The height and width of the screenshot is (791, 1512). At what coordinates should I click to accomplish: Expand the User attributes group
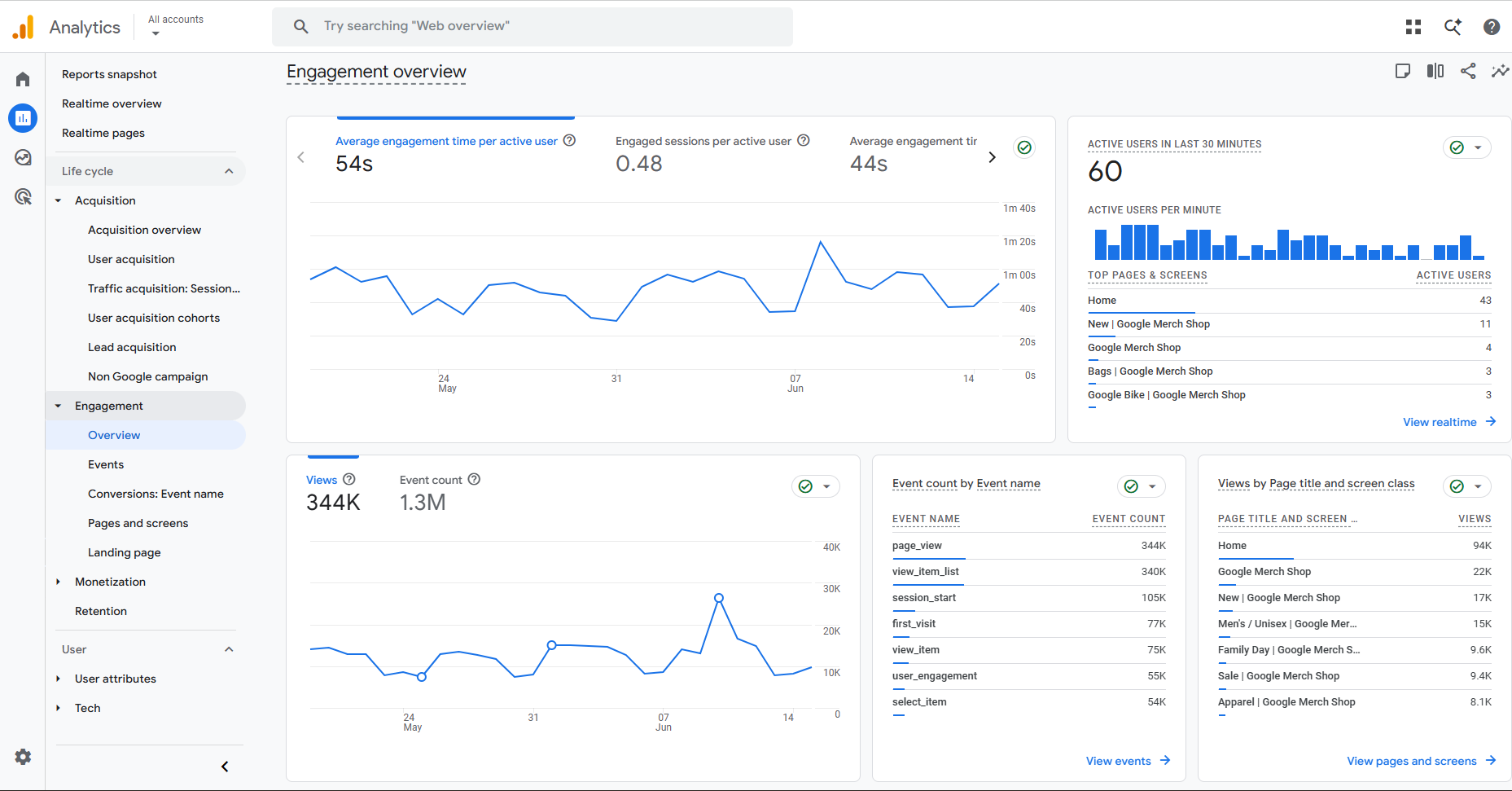coord(59,679)
